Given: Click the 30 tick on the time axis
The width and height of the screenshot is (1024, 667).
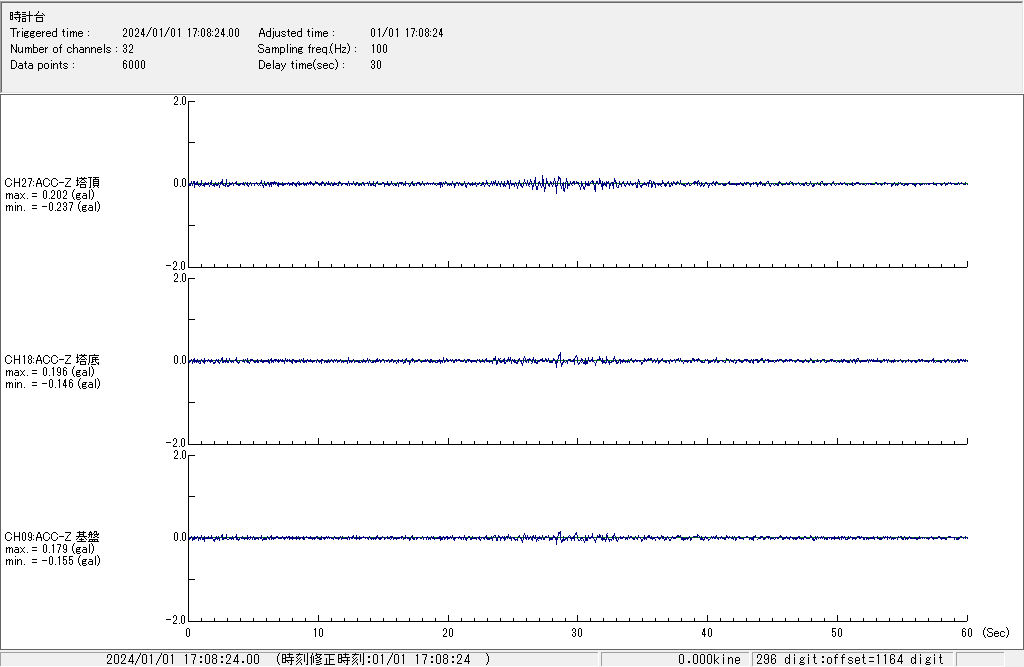Looking at the screenshot, I should [577, 633].
